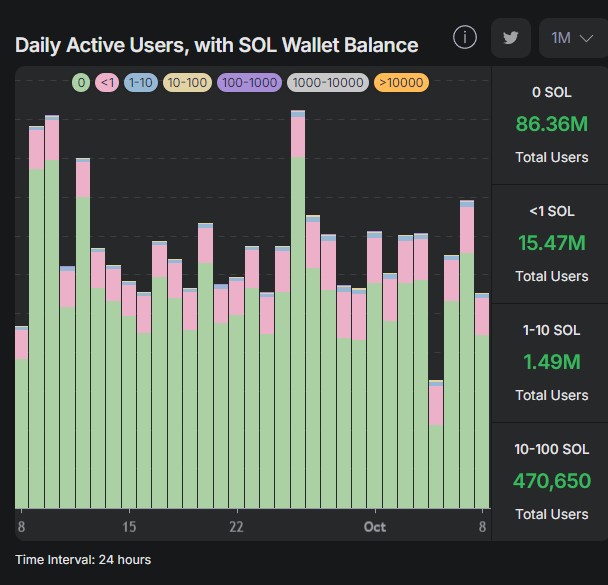
Task: Click the info circle icon
Action: click(465, 38)
